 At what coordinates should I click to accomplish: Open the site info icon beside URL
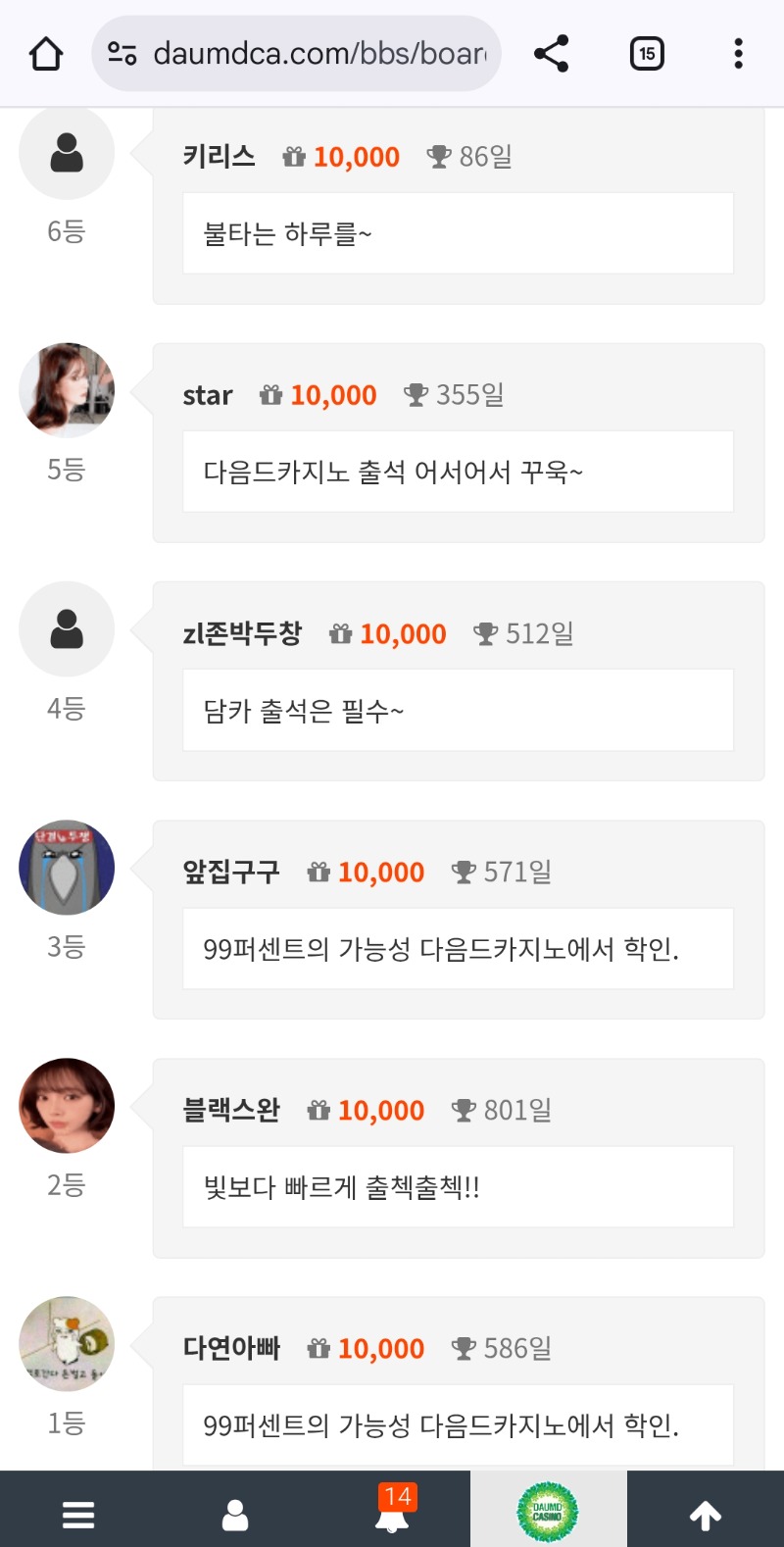[x=122, y=54]
